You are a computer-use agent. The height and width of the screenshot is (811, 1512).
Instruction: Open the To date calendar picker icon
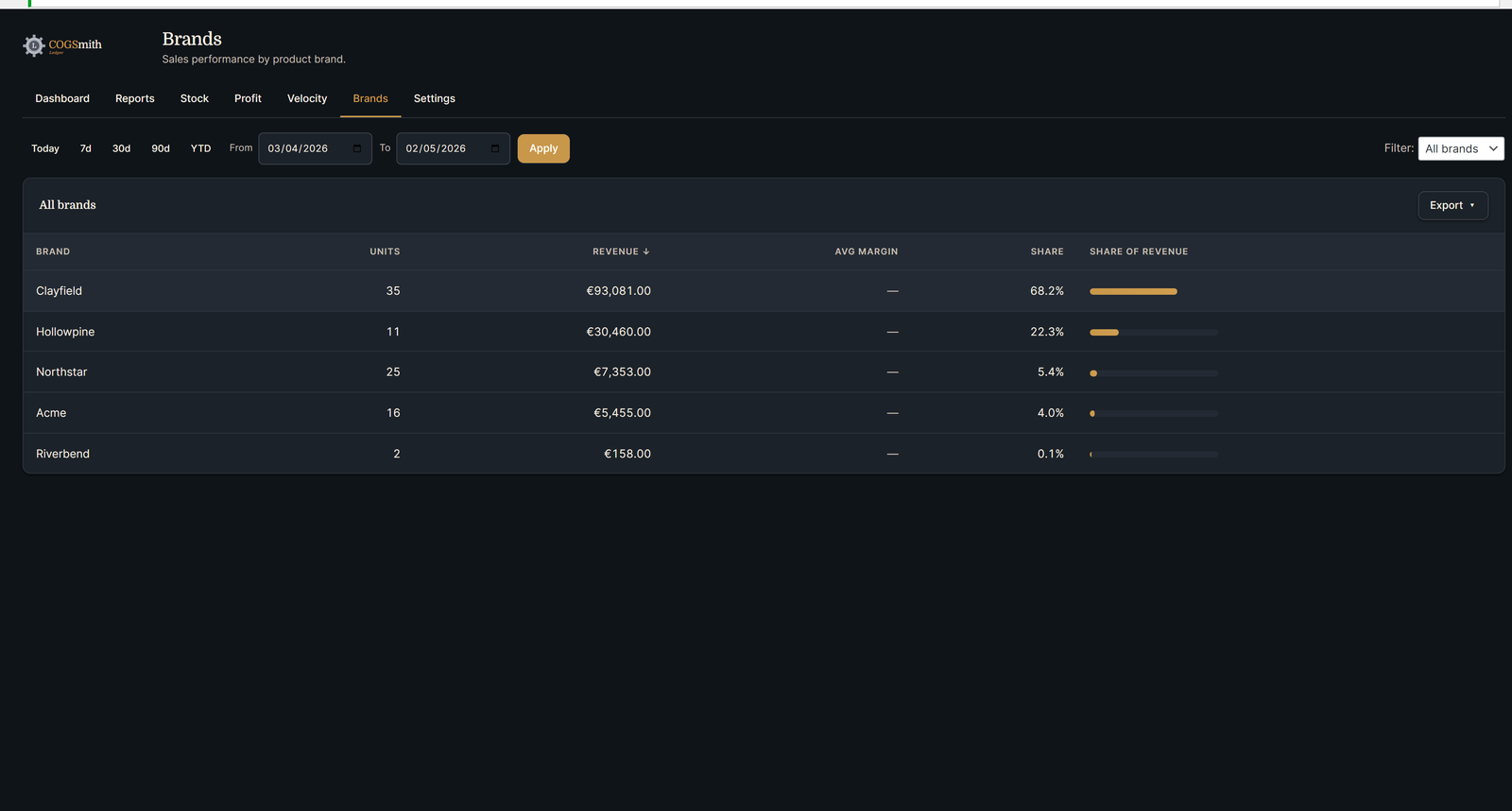[x=494, y=148]
